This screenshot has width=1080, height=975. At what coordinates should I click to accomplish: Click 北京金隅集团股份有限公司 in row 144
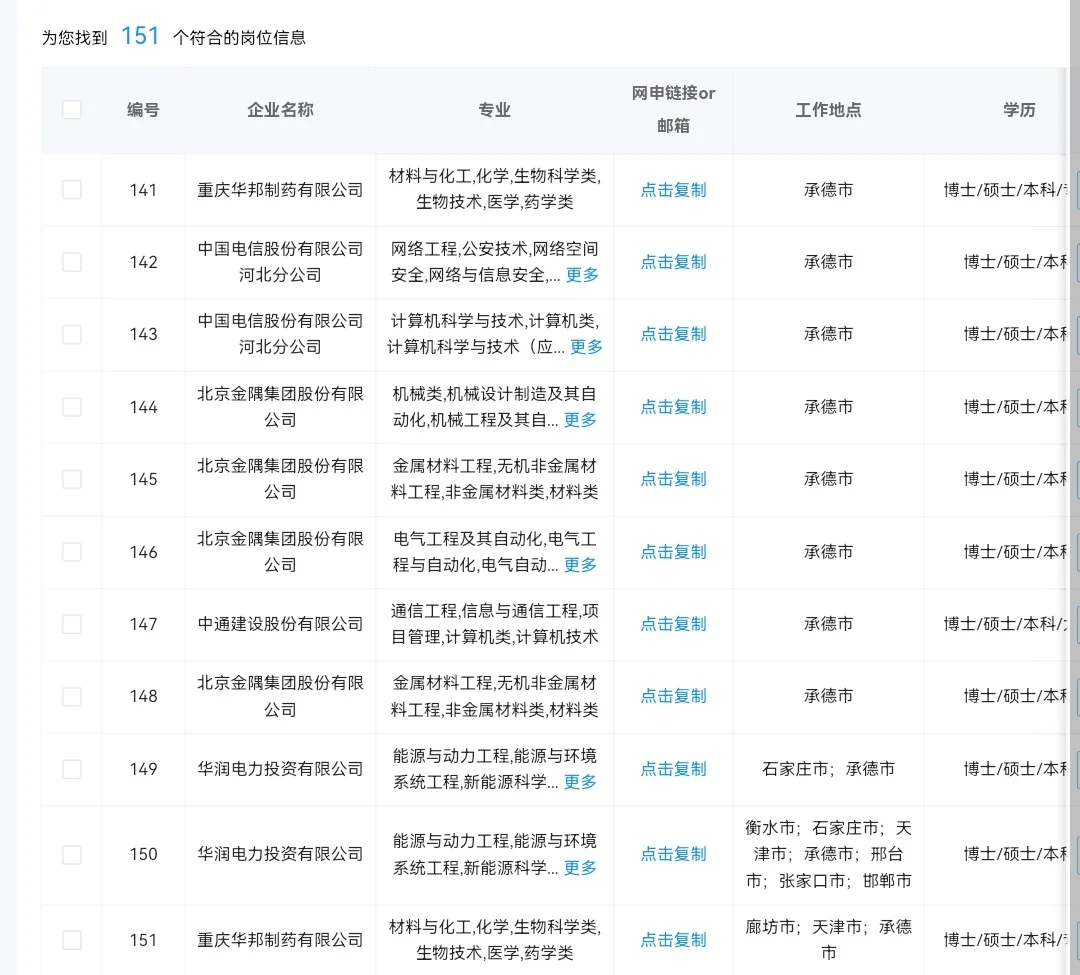point(280,407)
